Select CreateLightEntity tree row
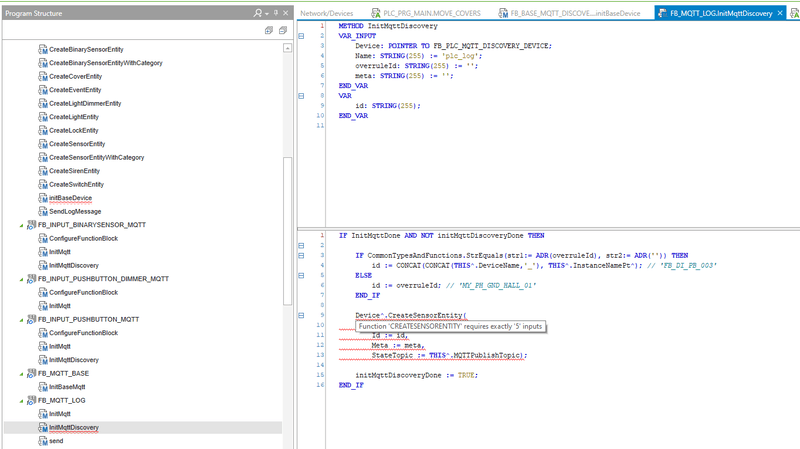The image size is (800, 449). click(x=74, y=117)
